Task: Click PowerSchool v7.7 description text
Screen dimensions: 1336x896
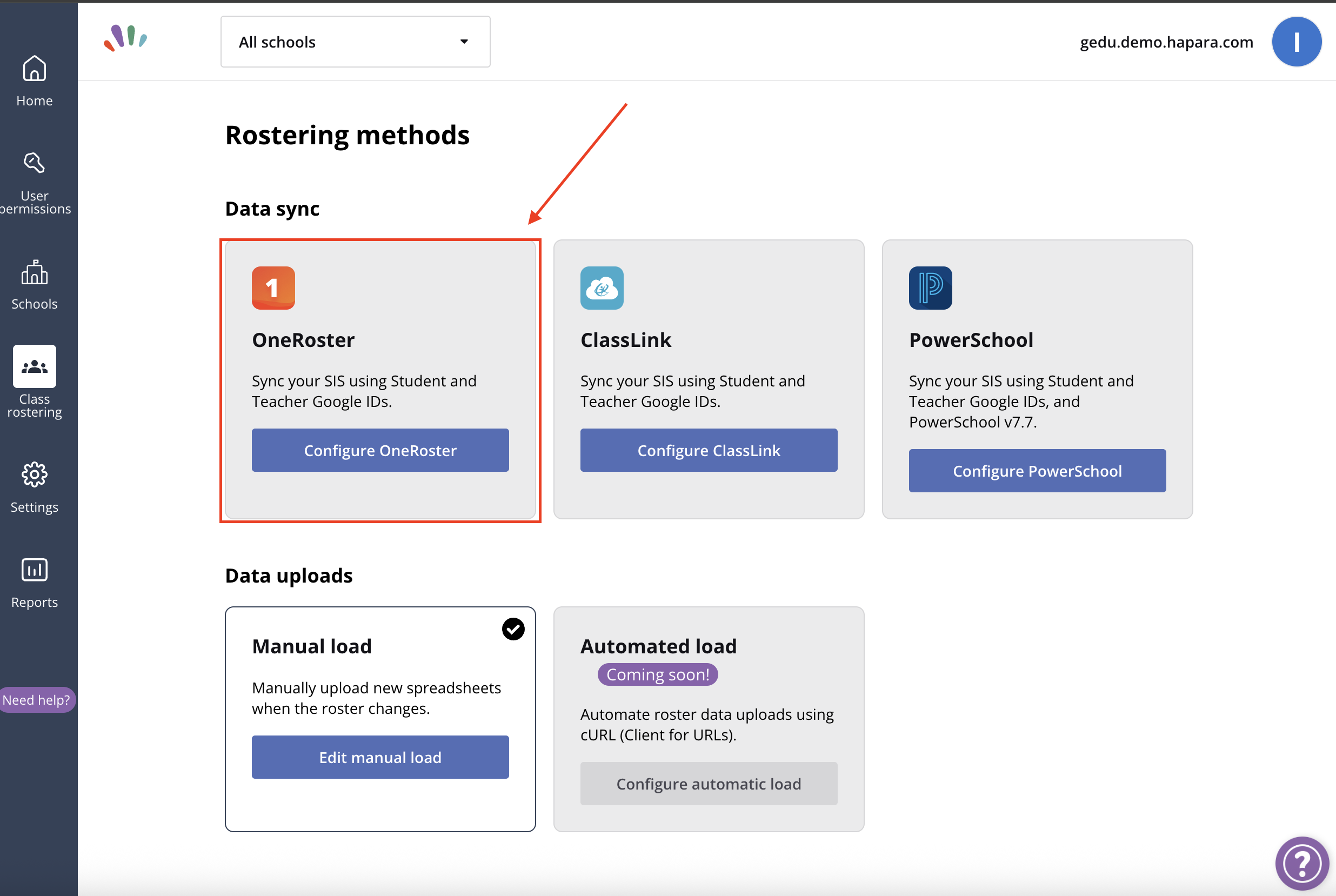Action: (x=1021, y=402)
